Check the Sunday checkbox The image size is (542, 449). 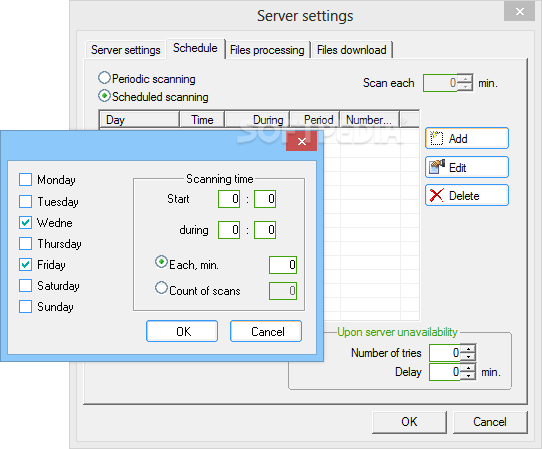pos(26,307)
